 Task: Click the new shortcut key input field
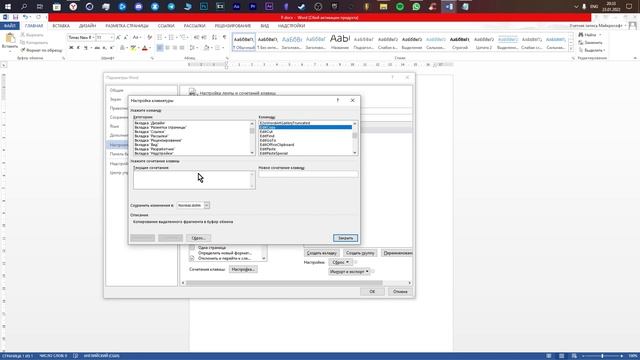308,174
